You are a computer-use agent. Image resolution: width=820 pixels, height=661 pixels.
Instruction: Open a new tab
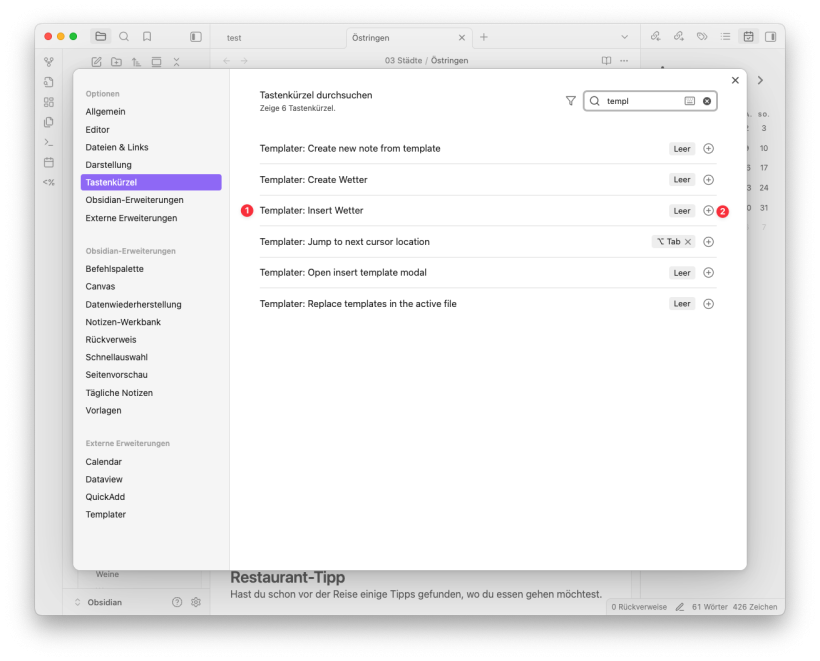484,37
